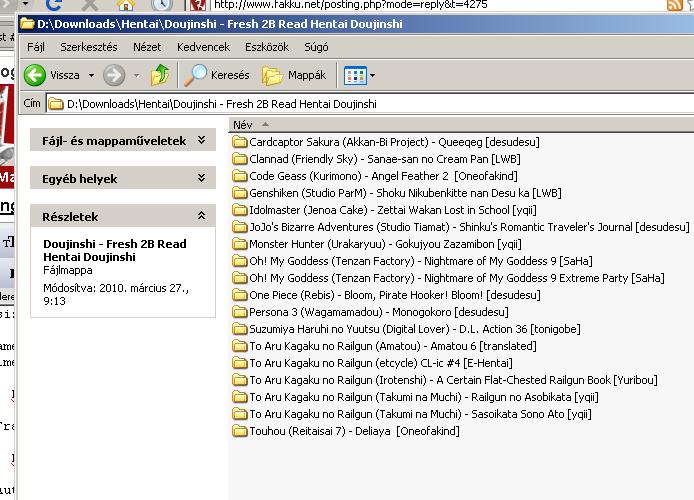Open the Eszközök menu

pos(267,47)
